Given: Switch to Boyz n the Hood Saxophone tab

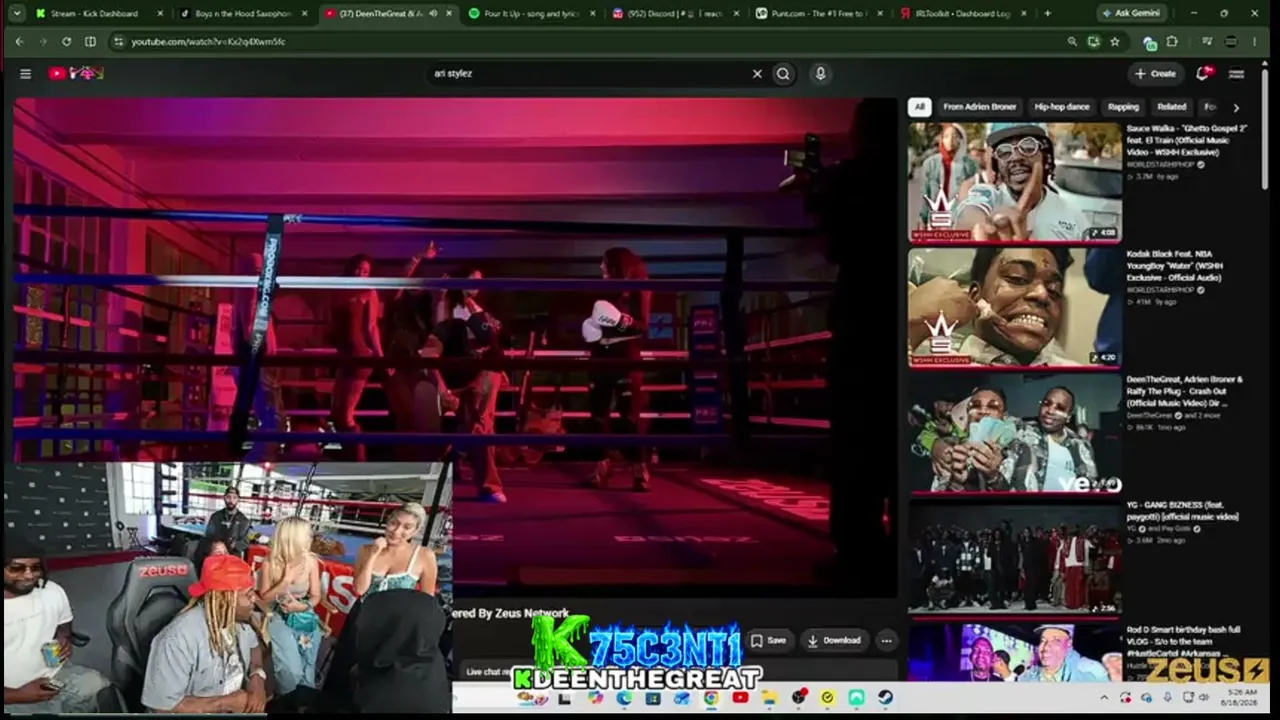Looking at the screenshot, I should 244,13.
